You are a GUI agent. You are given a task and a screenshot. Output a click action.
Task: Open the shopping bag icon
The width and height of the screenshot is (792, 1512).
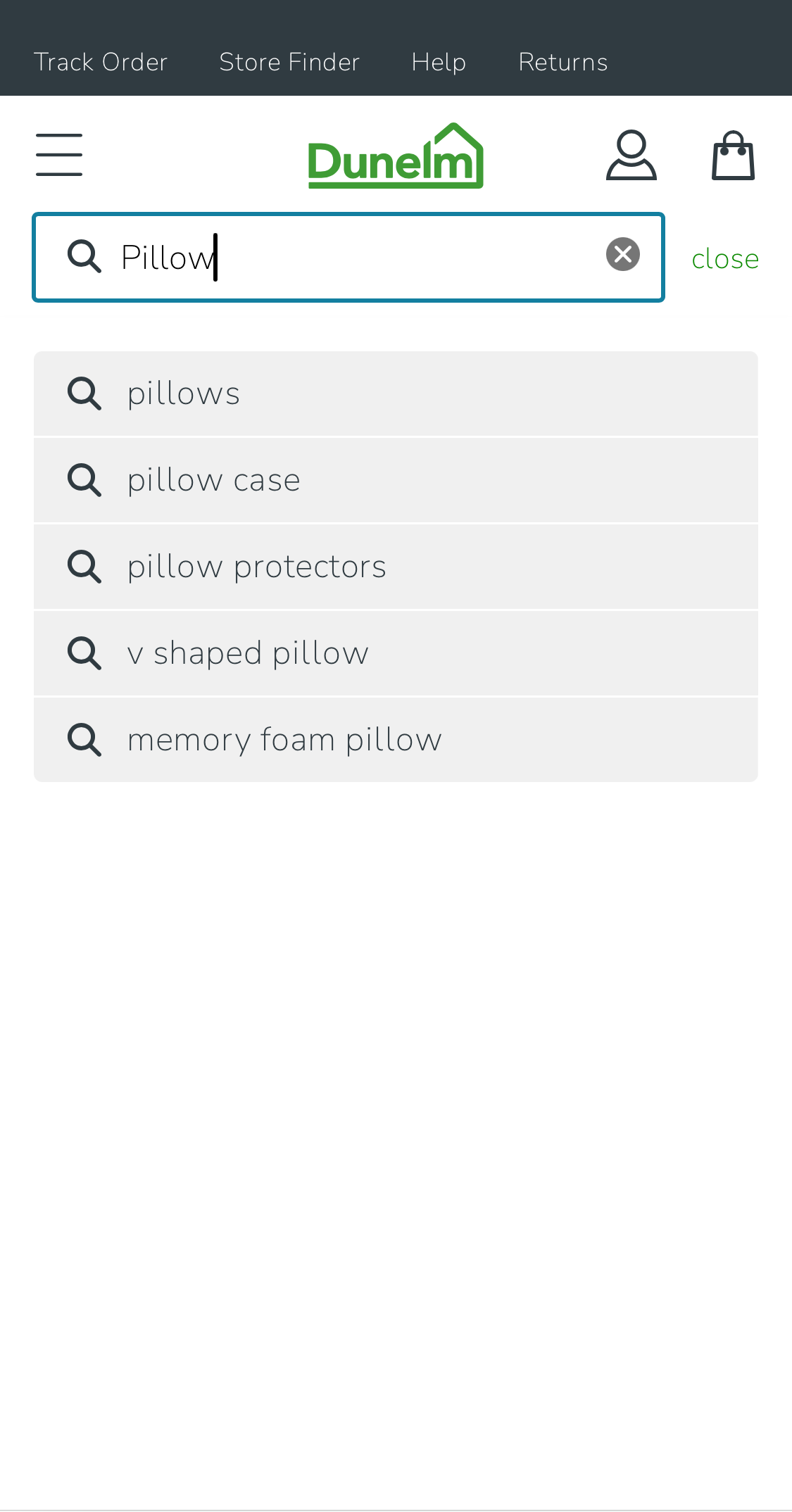(x=734, y=155)
